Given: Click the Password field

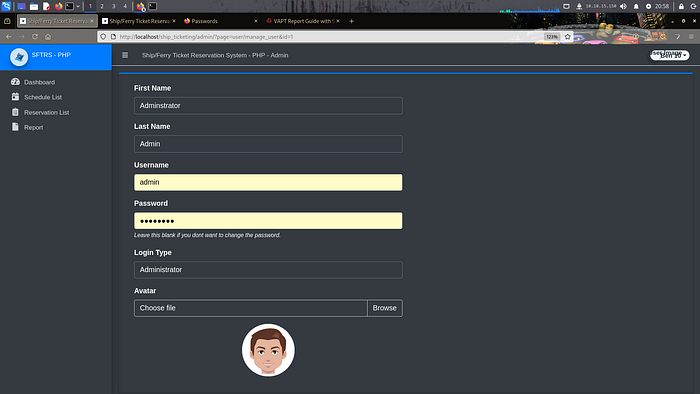Looking at the screenshot, I should pyautogui.click(x=268, y=221).
